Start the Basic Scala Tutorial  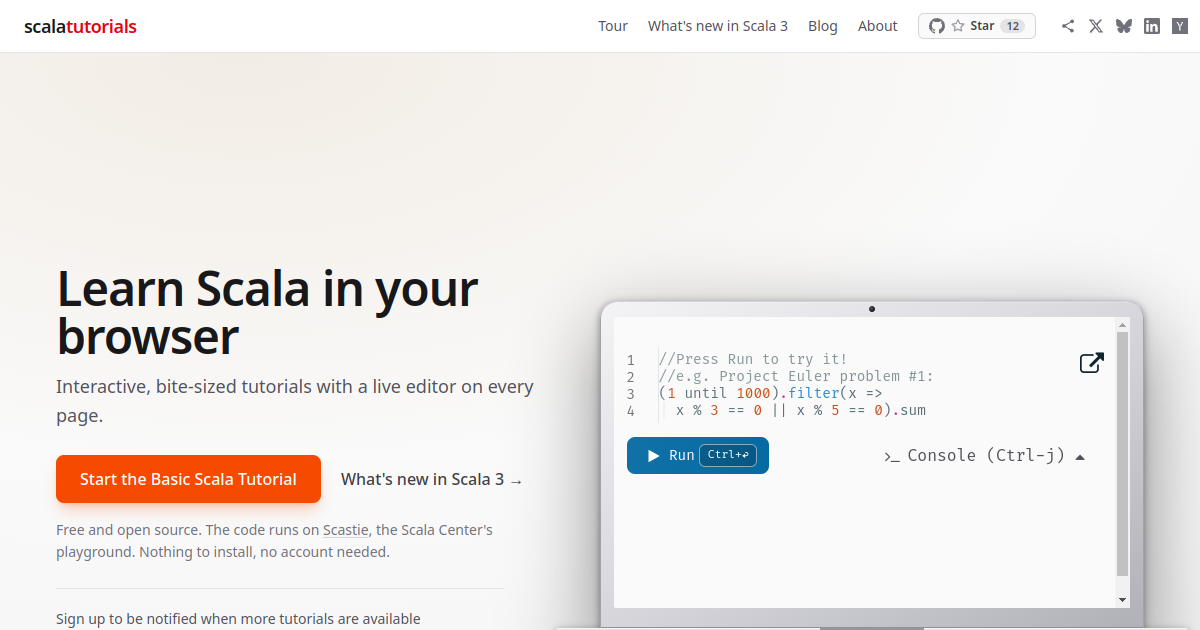click(x=188, y=479)
